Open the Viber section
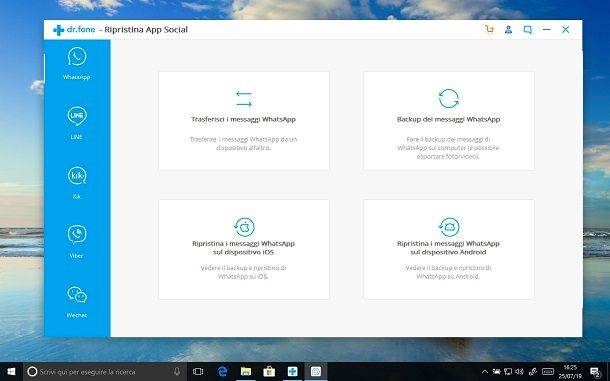This screenshot has height=381, width=610. point(77,242)
